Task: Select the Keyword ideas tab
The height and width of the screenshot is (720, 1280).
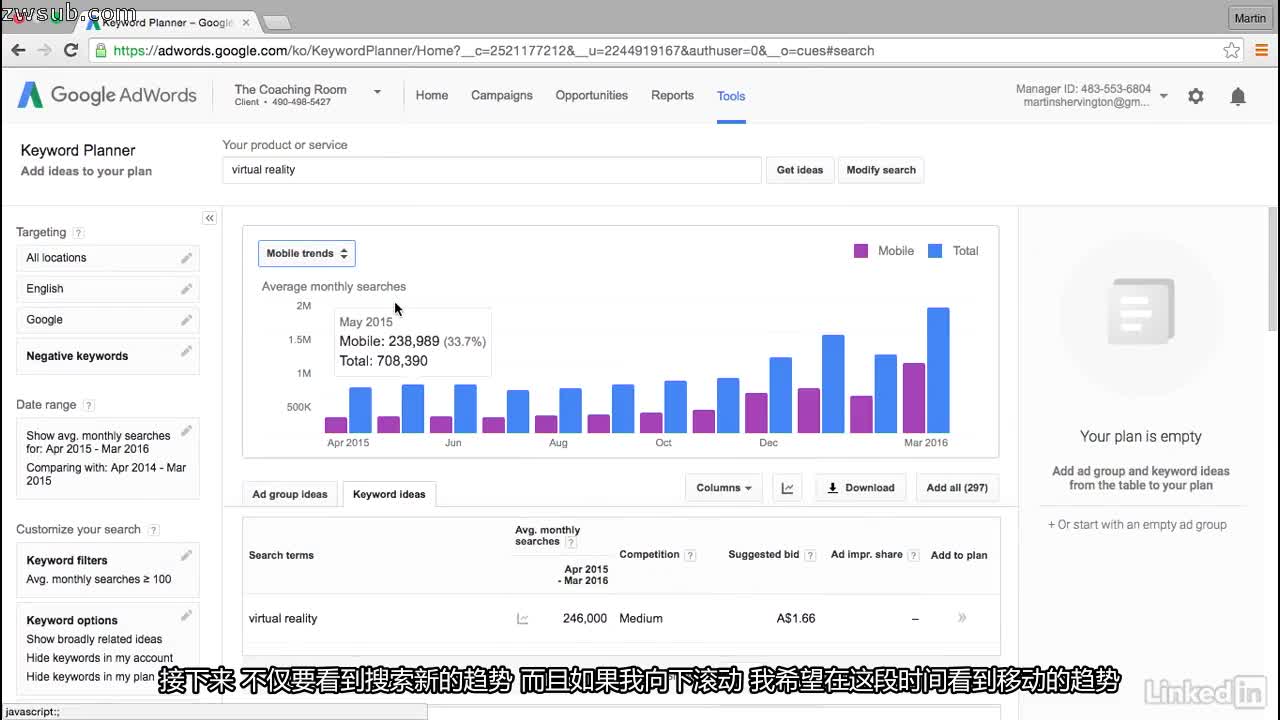Action: coord(389,494)
